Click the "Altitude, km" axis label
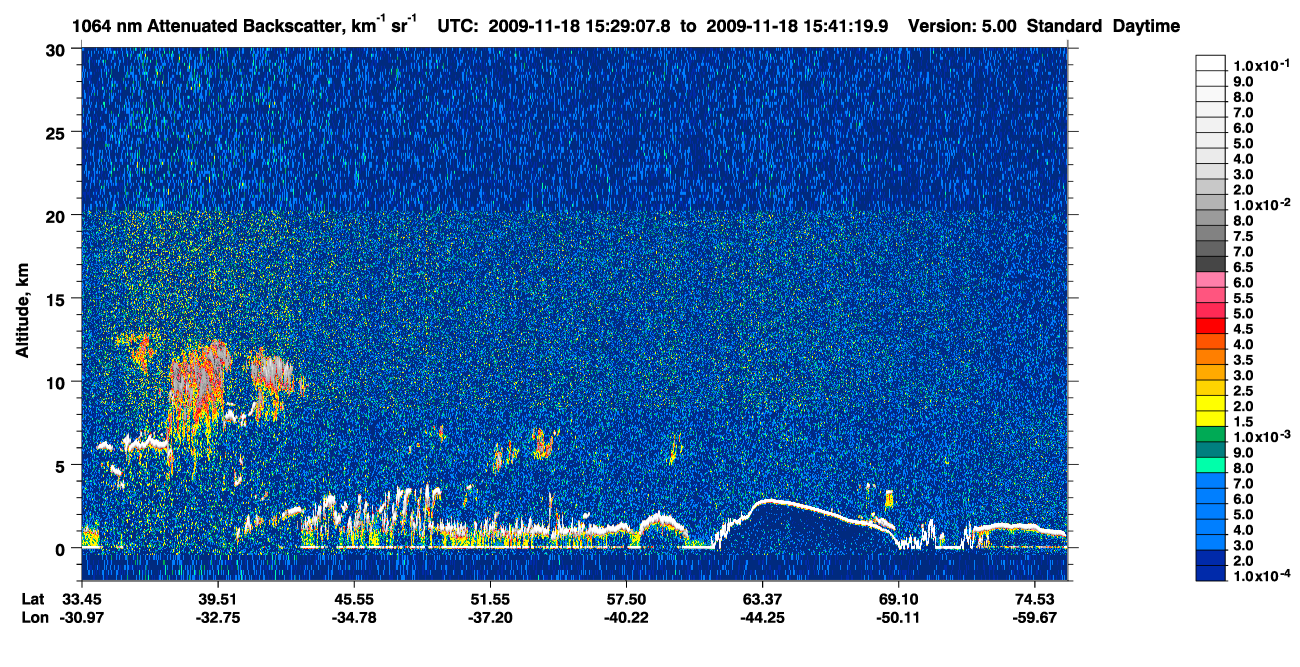Image resolution: width=1300 pixels, height=667 pixels. tap(21, 312)
